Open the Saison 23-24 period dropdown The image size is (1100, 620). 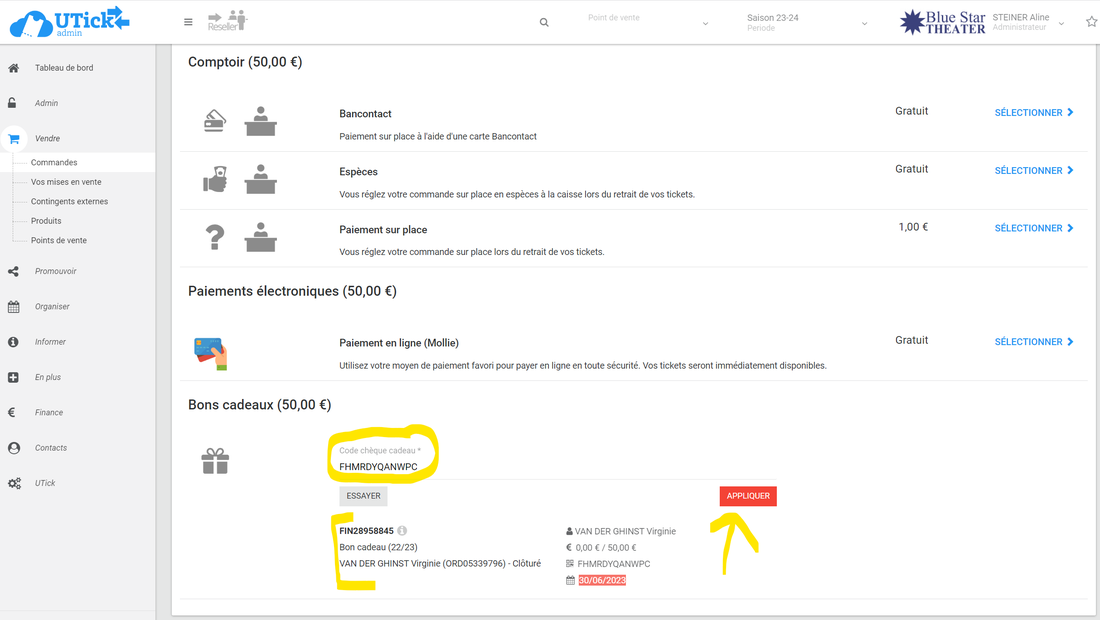(x=806, y=22)
